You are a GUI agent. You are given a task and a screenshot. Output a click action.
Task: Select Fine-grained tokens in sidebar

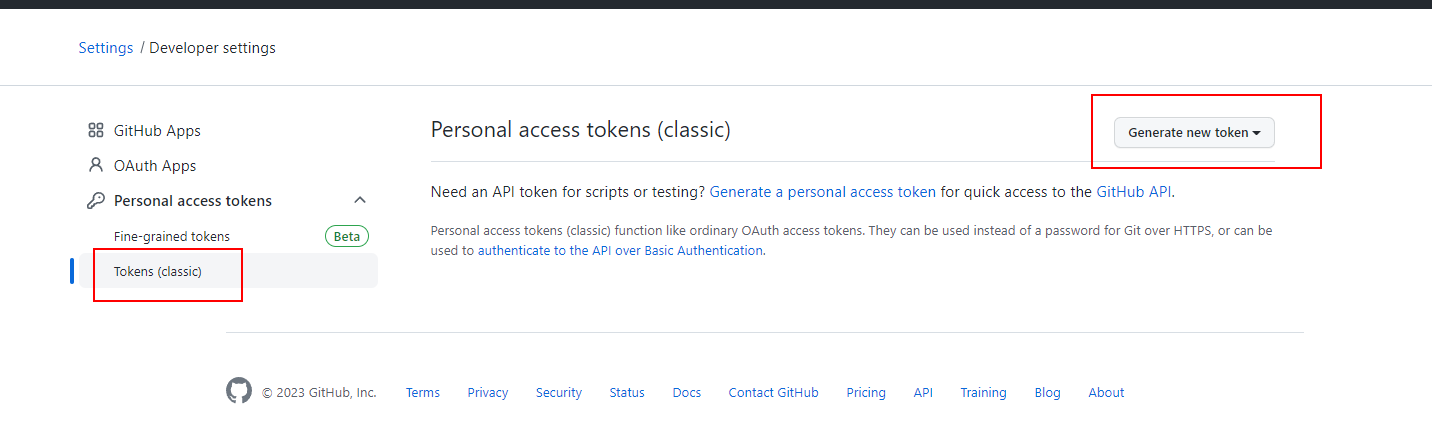pos(172,236)
